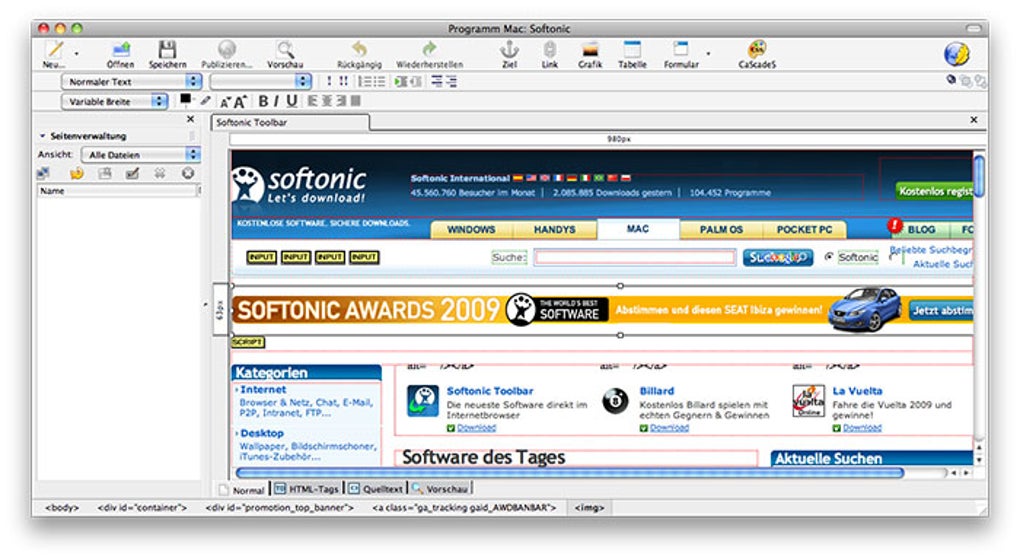The height and width of the screenshot is (560, 1020).
Task: Select div promotion_top_banner in status bar
Action: tap(280, 507)
